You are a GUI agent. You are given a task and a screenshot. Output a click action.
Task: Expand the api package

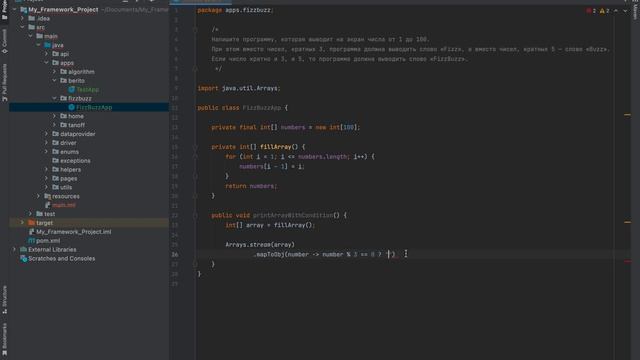46,54
